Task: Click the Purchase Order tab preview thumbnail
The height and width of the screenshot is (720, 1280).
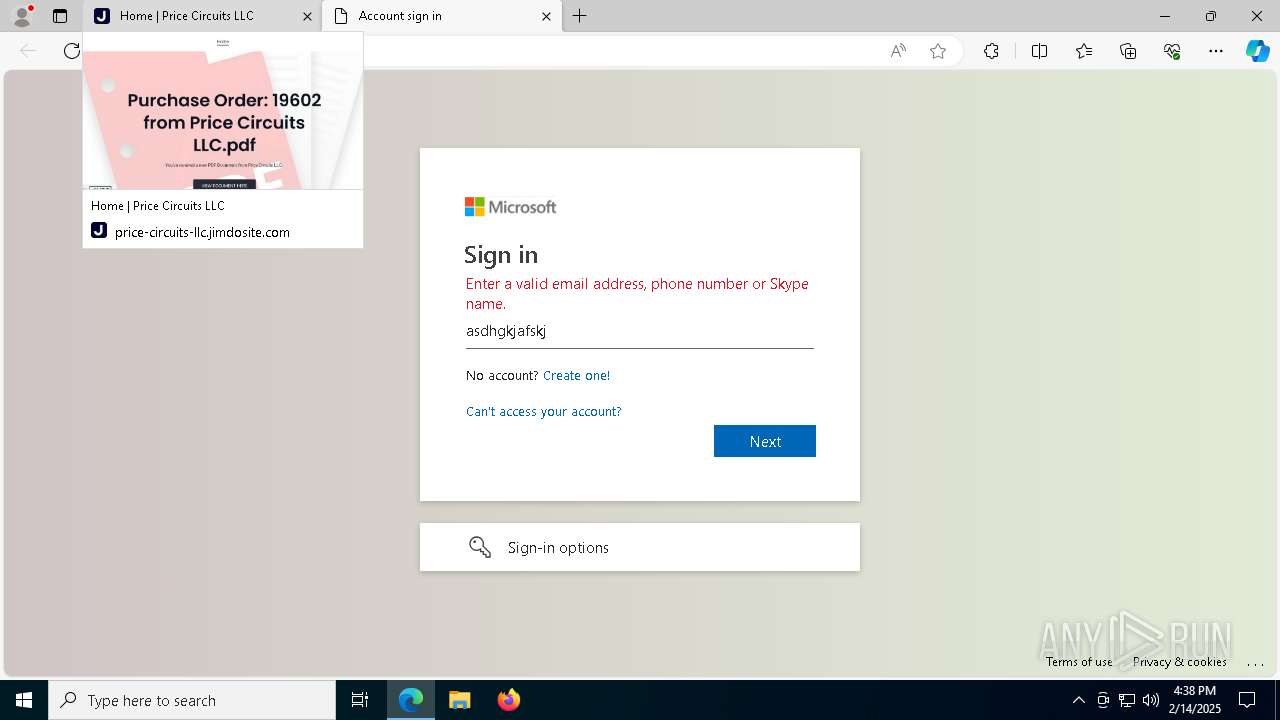Action: [223, 111]
